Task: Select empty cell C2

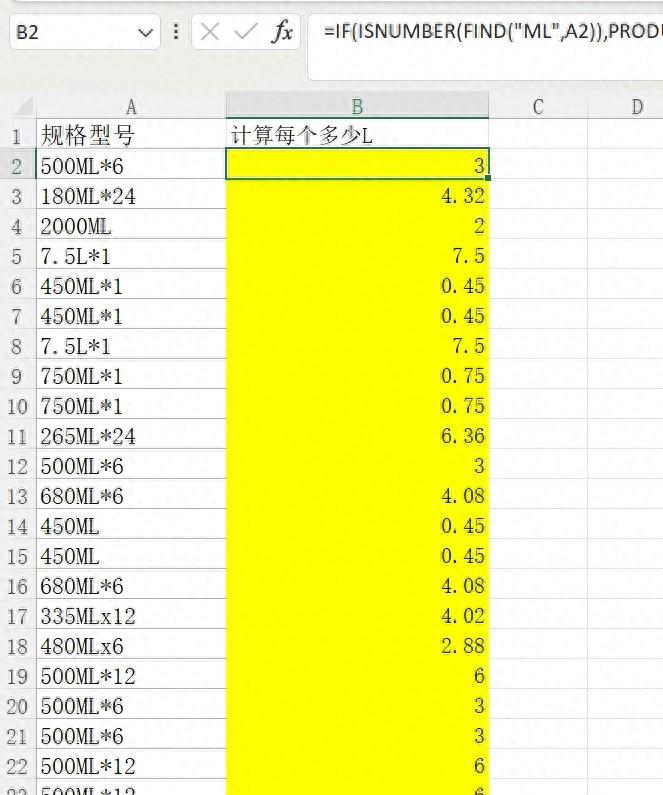Action: [x=538, y=166]
